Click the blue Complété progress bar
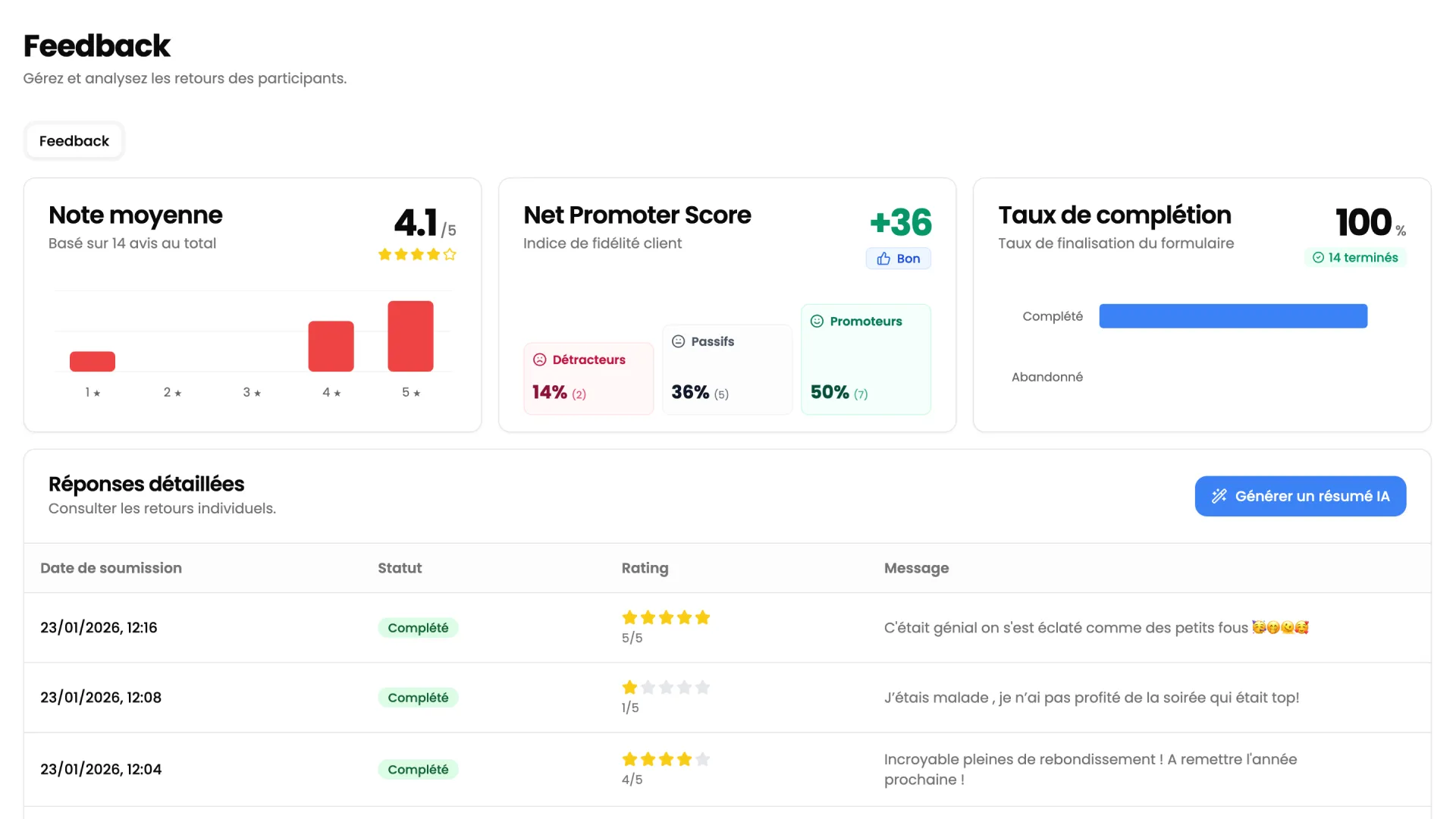Image resolution: width=1456 pixels, height=819 pixels. (1233, 316)
